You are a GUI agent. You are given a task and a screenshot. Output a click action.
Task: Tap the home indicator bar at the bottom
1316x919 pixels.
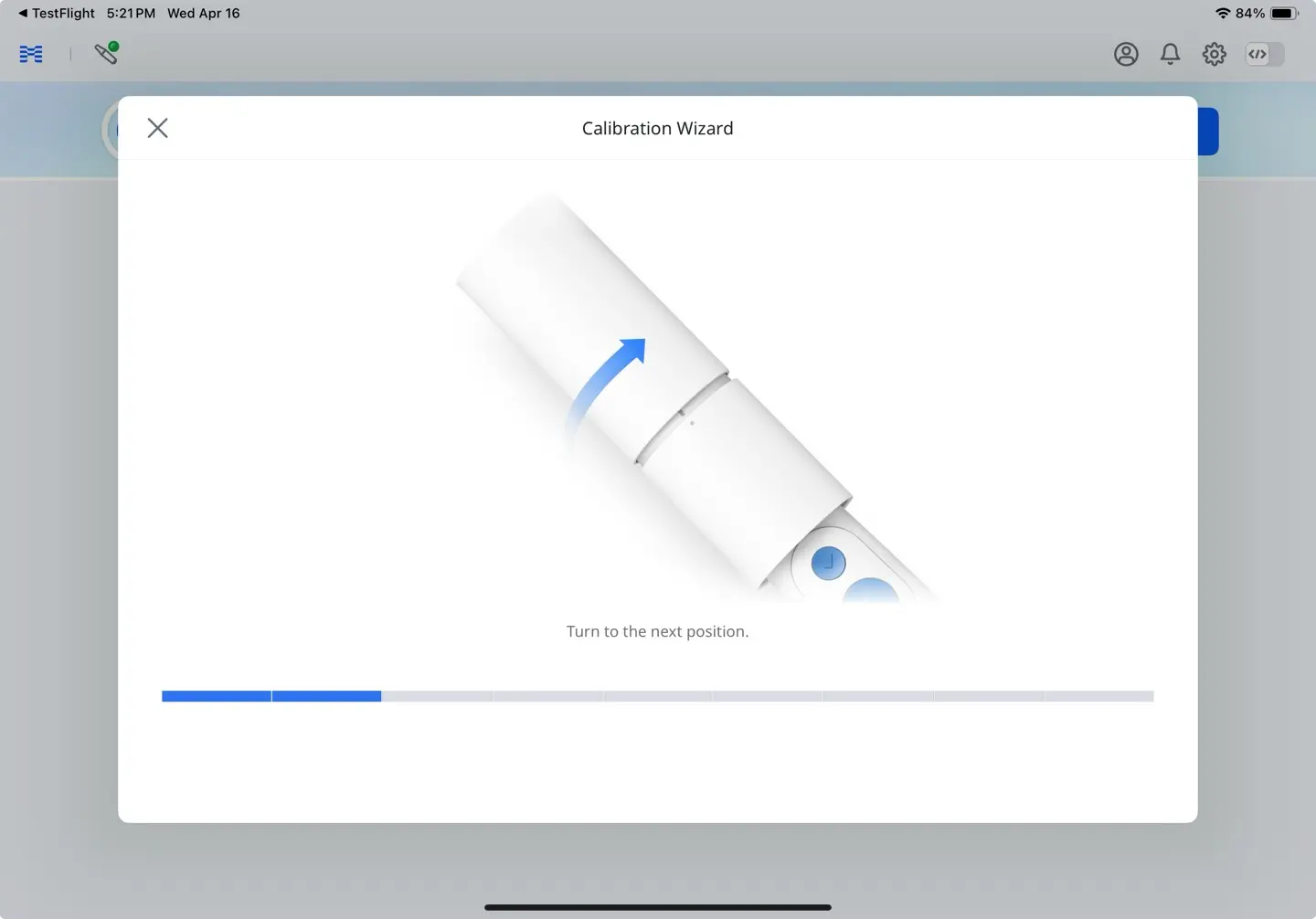[x=657, y=907]
